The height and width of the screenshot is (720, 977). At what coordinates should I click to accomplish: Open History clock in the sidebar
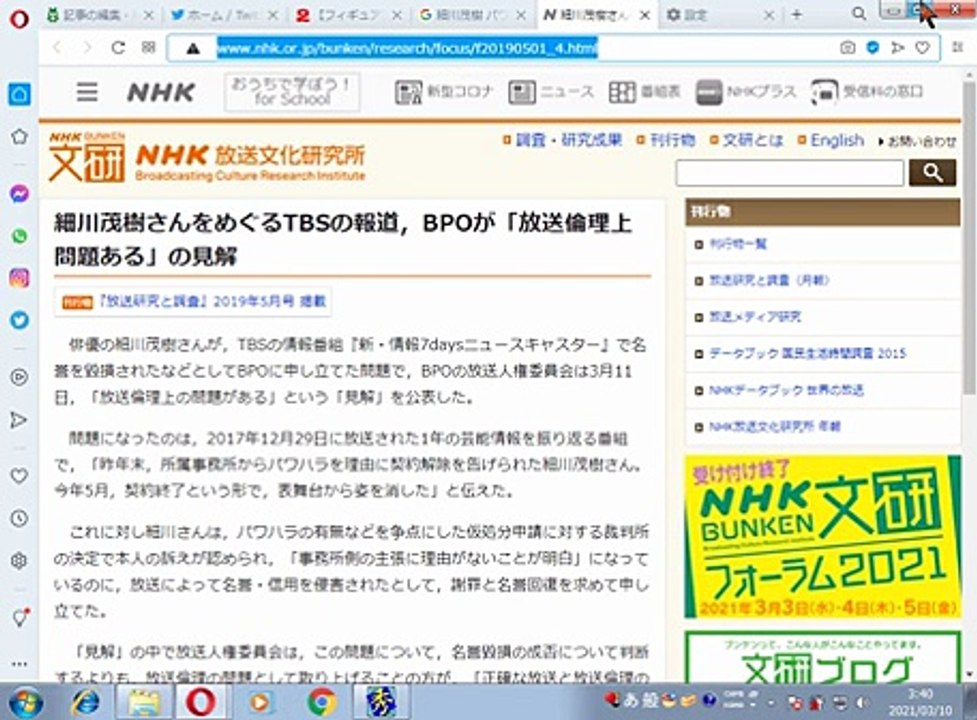click(x=19, y=518)
